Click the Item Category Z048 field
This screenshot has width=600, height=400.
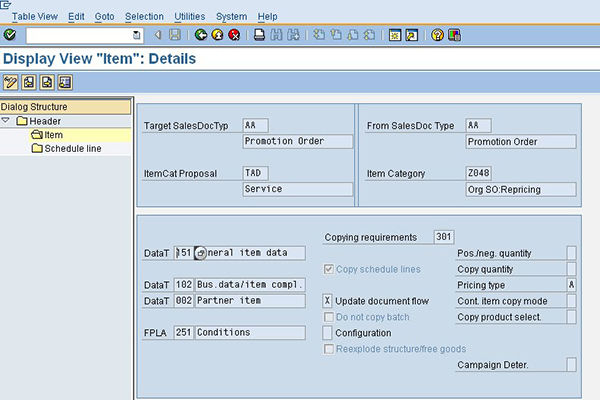479,173
